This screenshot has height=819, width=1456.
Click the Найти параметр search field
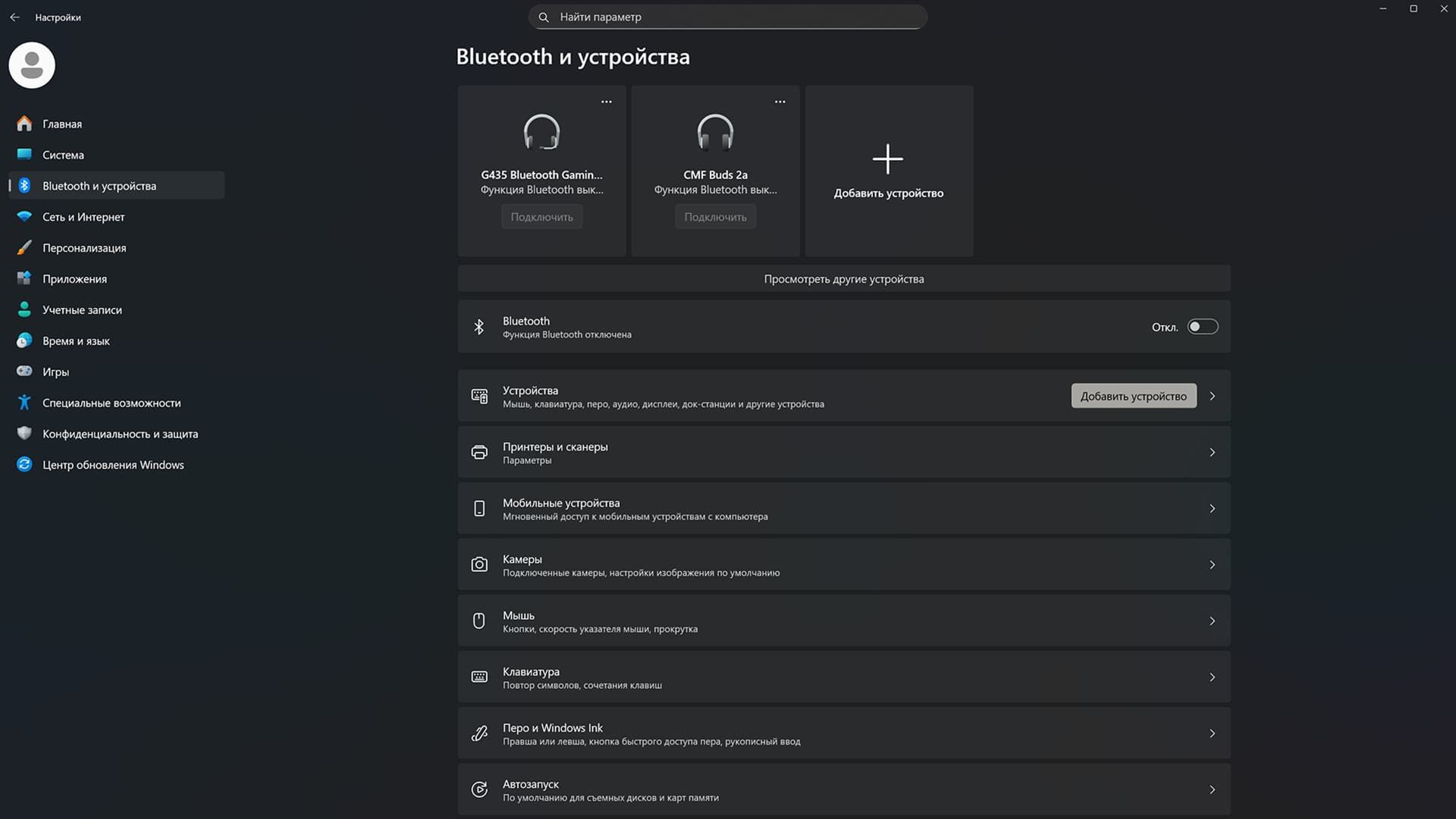point(726,17)
